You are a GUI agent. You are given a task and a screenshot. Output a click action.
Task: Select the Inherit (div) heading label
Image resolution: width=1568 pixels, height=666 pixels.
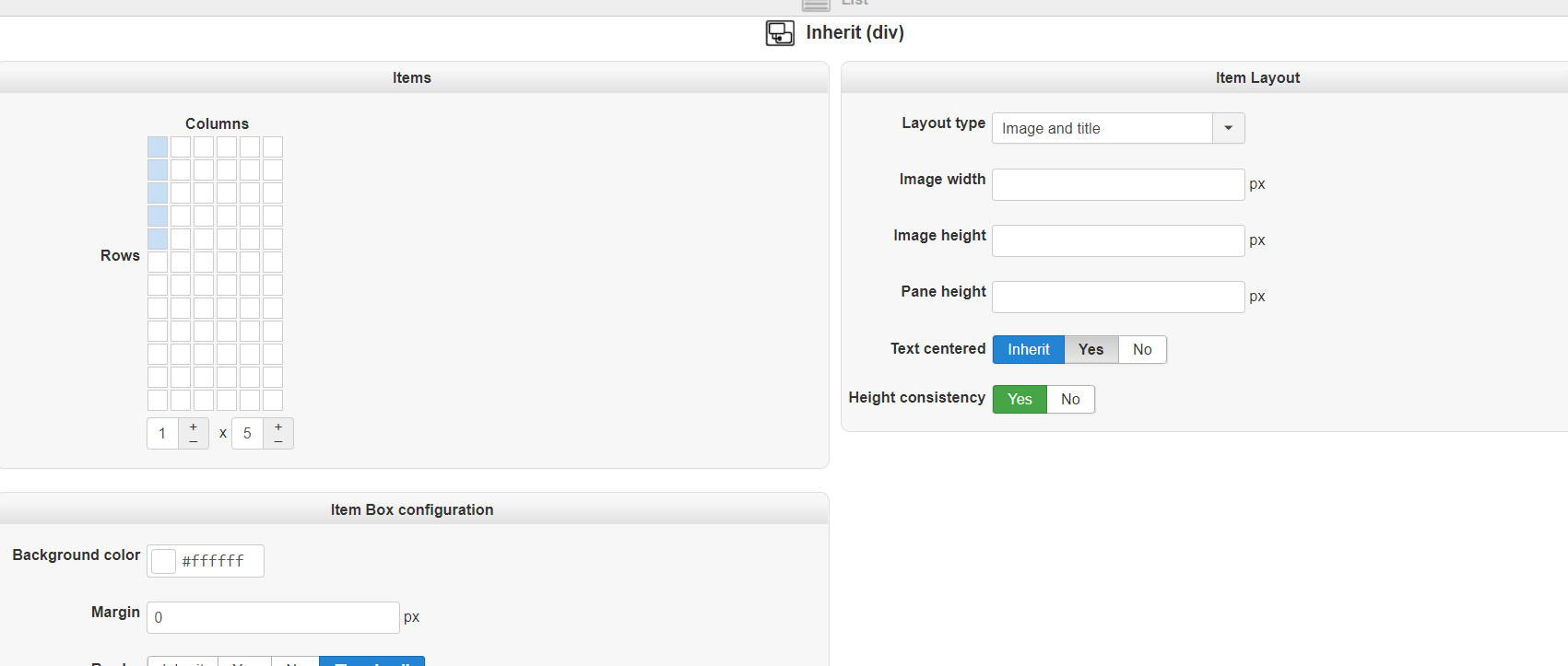coord(855,33)
